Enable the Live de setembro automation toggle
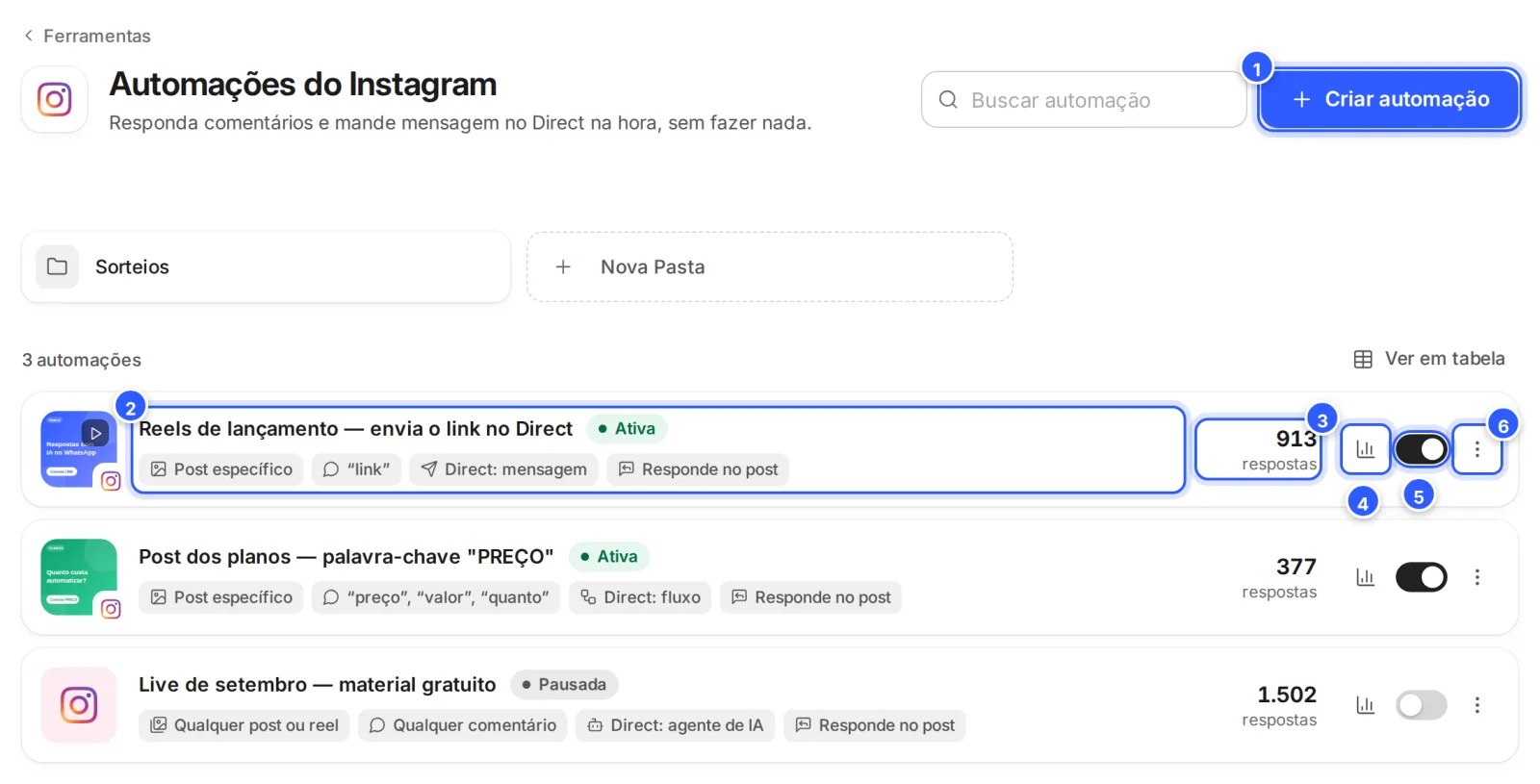 1422,705
